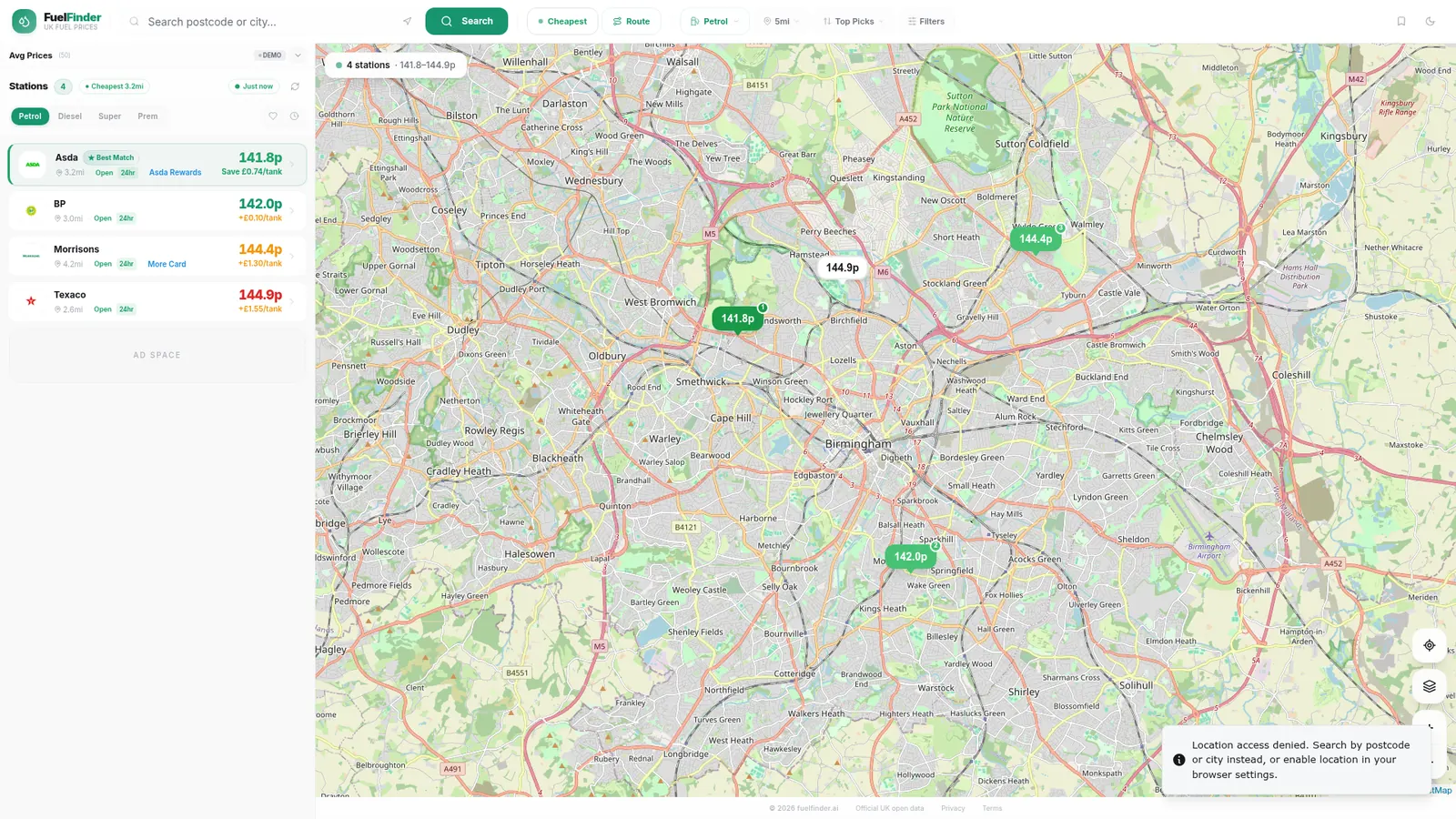Open the Texaco station card
1456x819 pixels.
click(x=157, y=301)
